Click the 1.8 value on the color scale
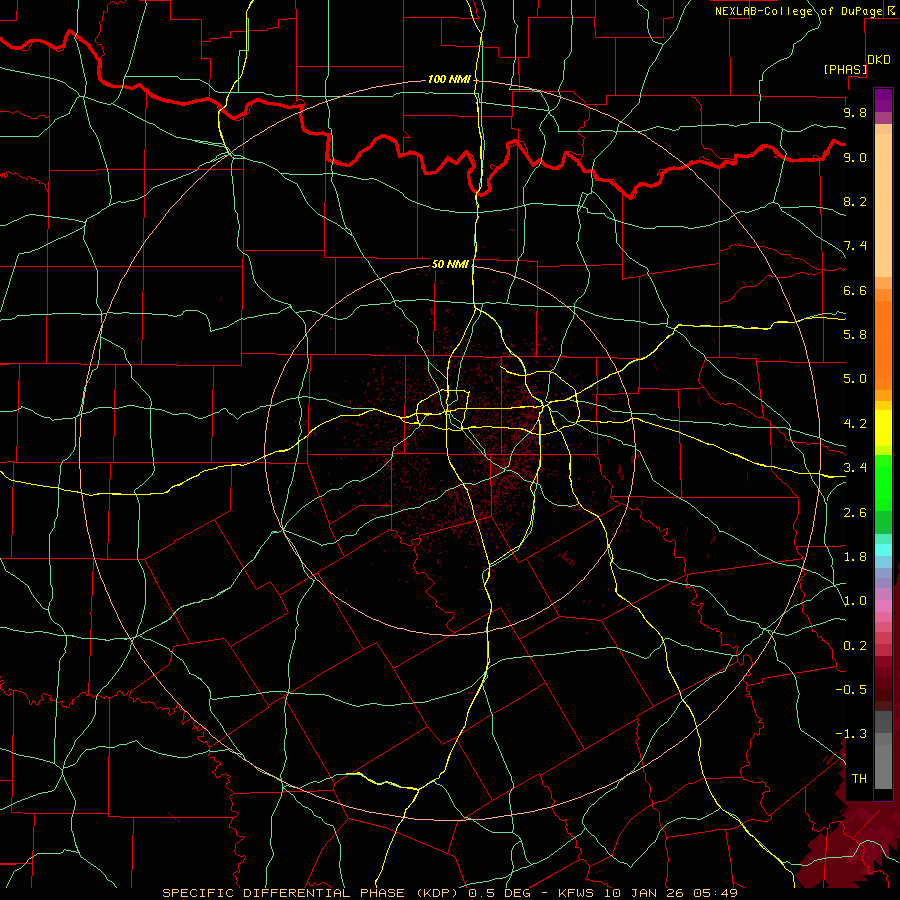The height and width of the screenshot is (900, 900). tap(855, 557)
